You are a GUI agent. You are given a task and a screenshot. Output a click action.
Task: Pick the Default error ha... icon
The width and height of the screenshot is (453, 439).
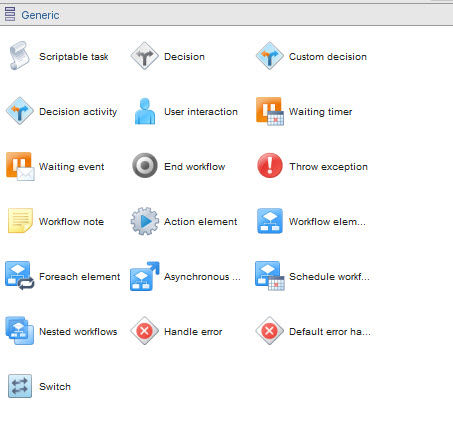tap(270, 330)
